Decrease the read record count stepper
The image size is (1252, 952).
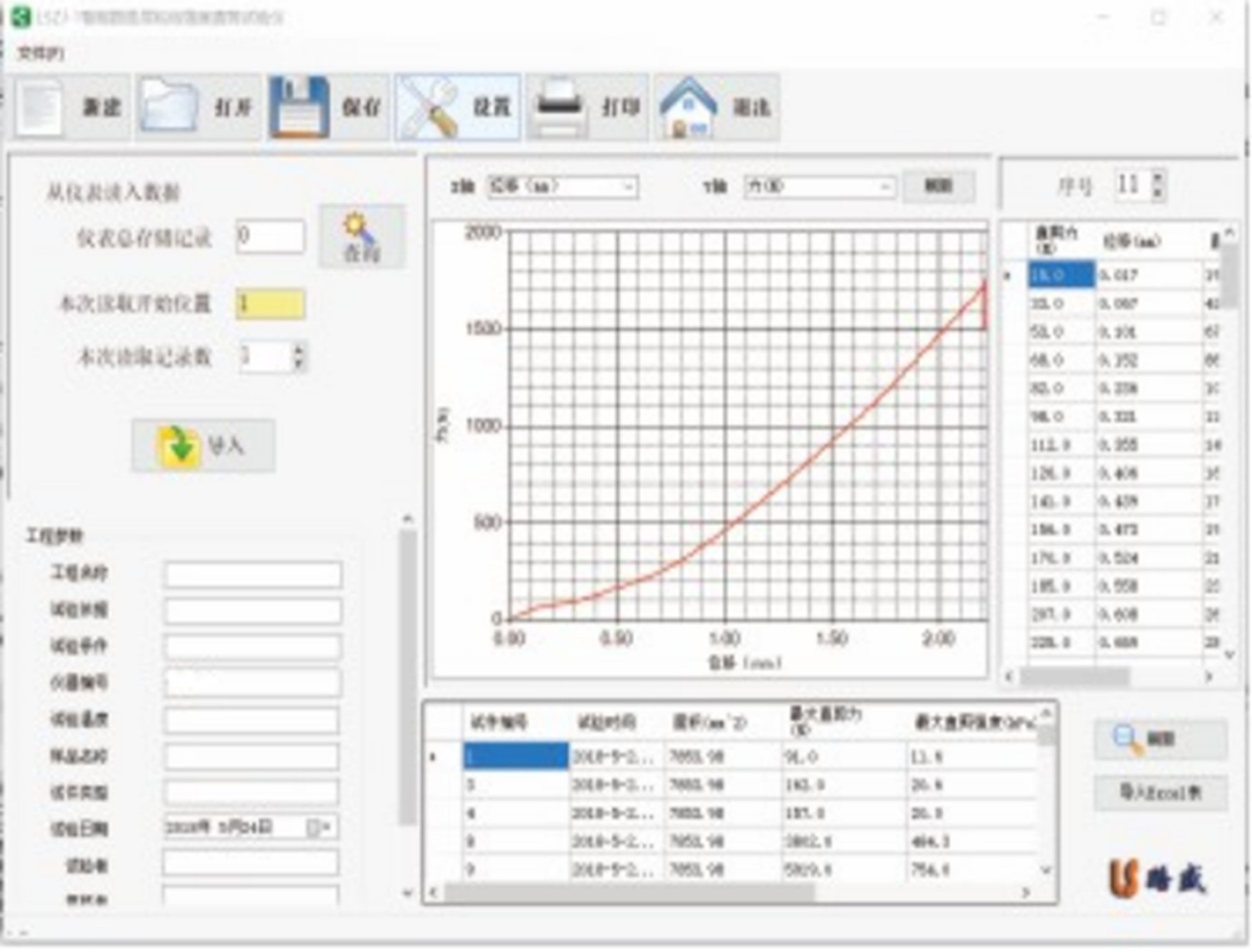click(x=299, y=364)
